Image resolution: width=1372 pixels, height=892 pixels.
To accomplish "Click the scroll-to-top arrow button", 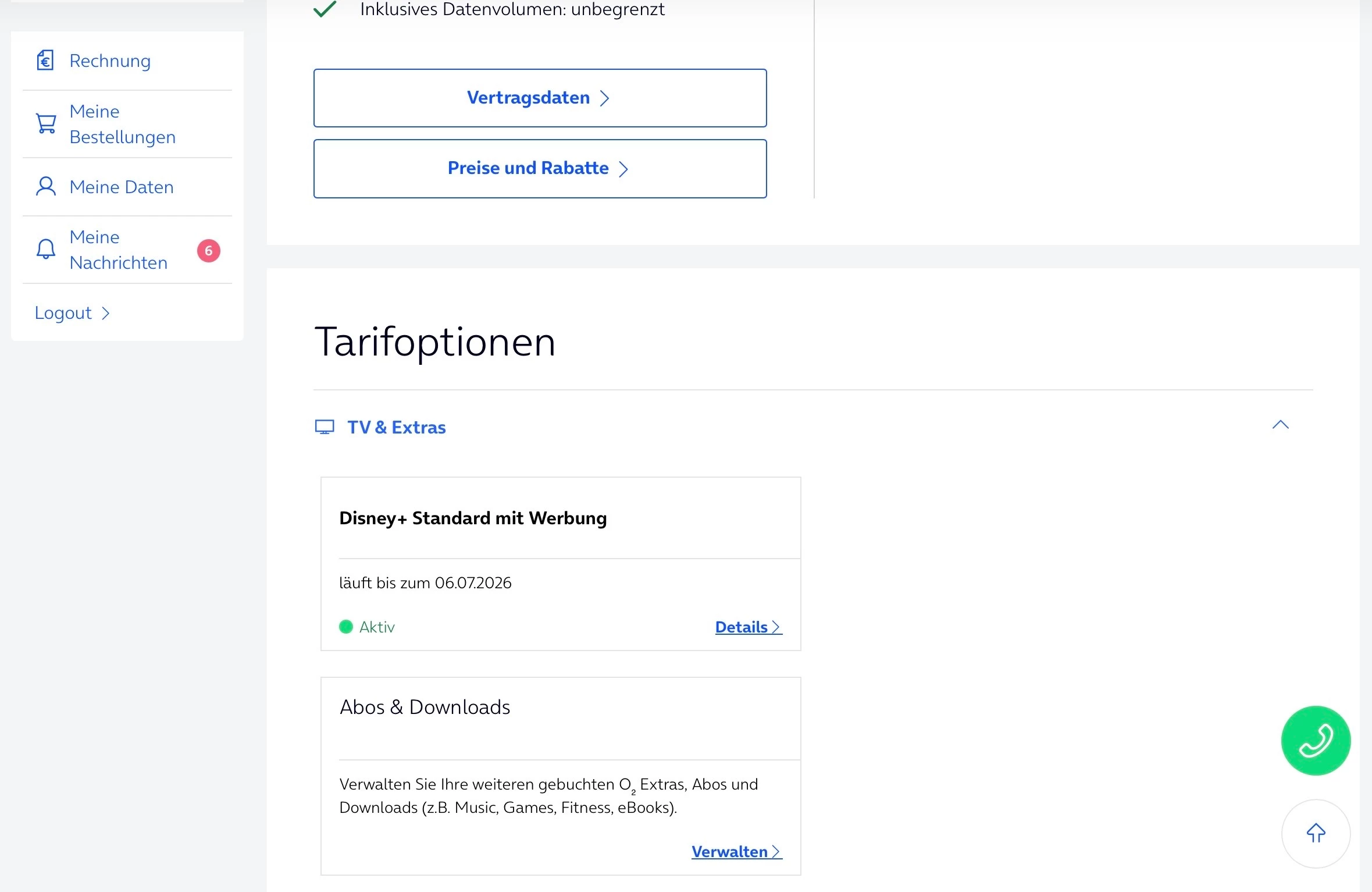I will click(1315, 833).
